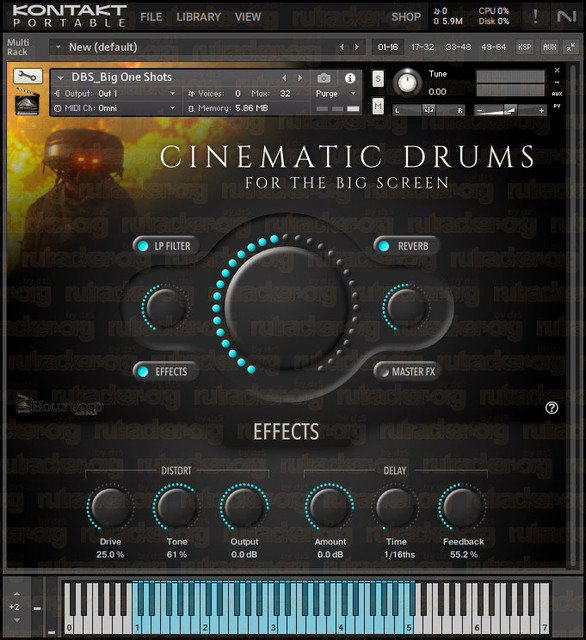This screenshot has width=586, height=640.
Task: Click the Tune value 0.00
Action: [x=437, y=92]
